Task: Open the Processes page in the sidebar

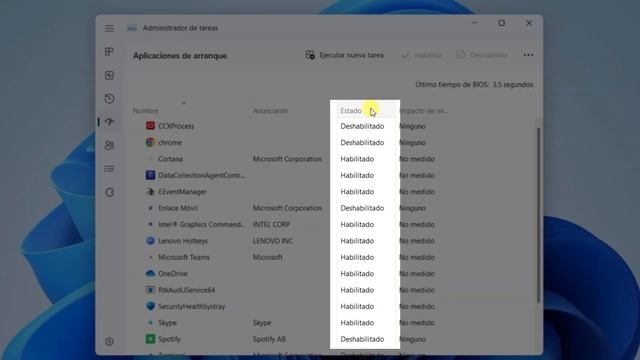Action: point(109,52)
